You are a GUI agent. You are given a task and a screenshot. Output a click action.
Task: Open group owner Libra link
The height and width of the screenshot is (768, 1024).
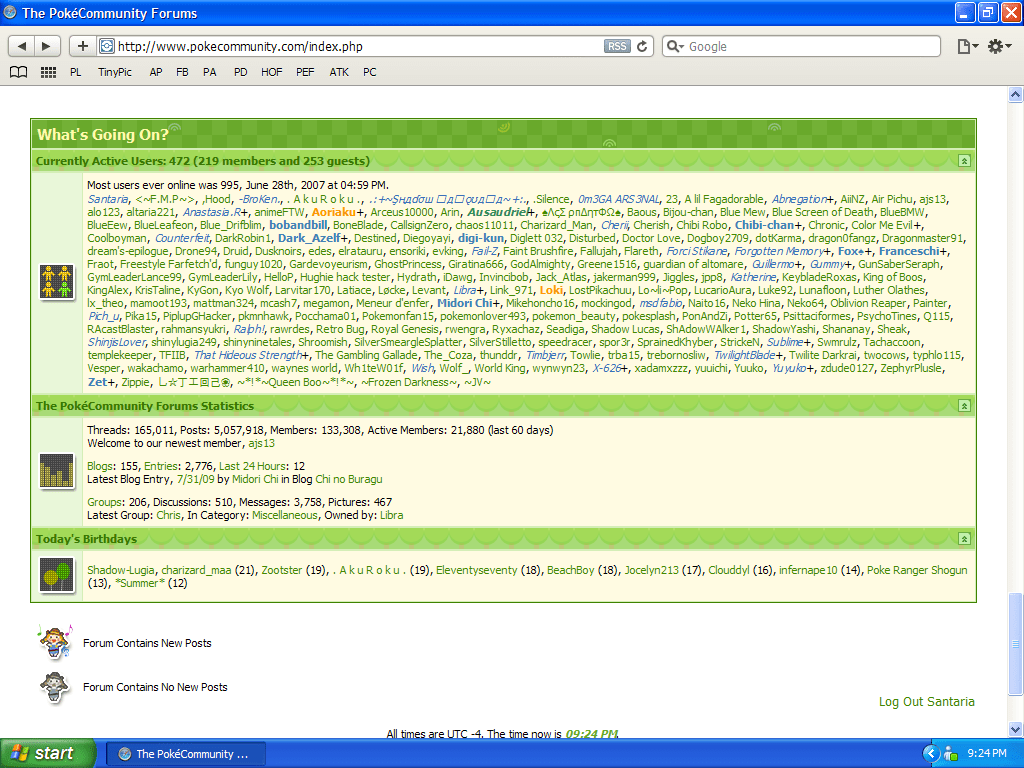392,515
